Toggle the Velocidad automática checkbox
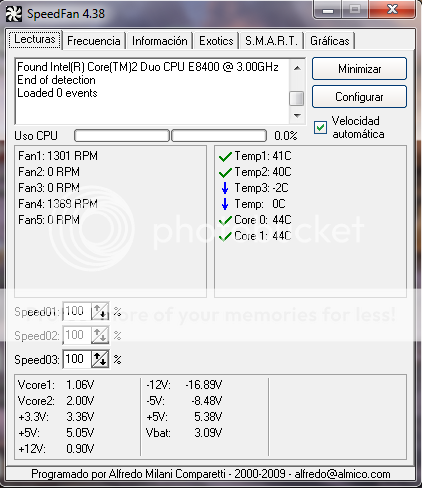This screenshot has width=422, height=488. click(x=320, y=128)
